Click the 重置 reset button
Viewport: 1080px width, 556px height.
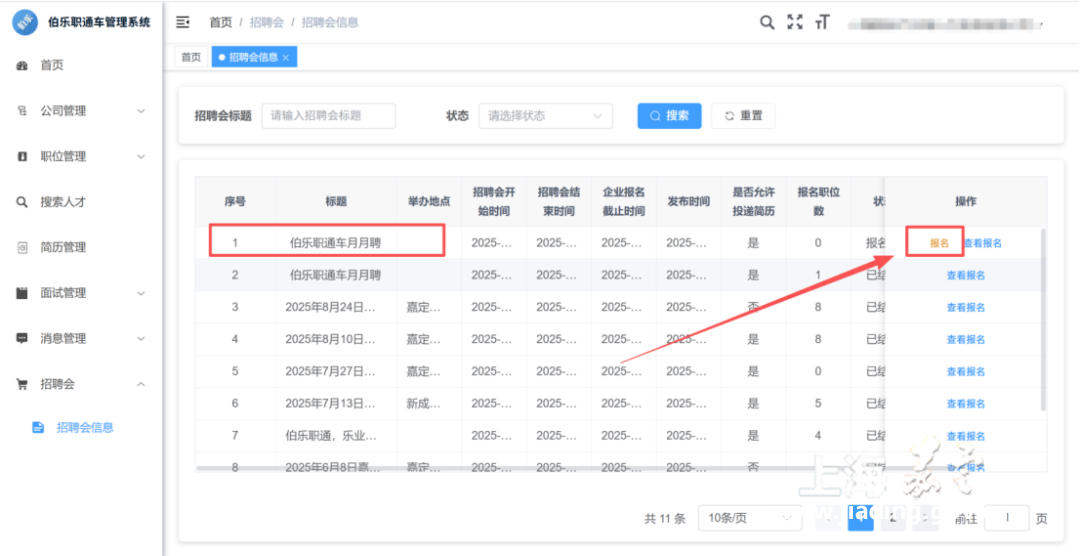click(743, 116)
